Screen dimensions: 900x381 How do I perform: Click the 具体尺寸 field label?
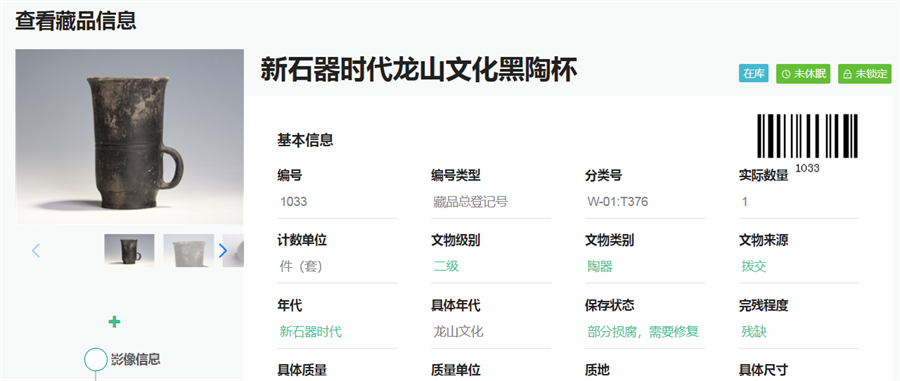pyautogui.click(x=763, y=370)
